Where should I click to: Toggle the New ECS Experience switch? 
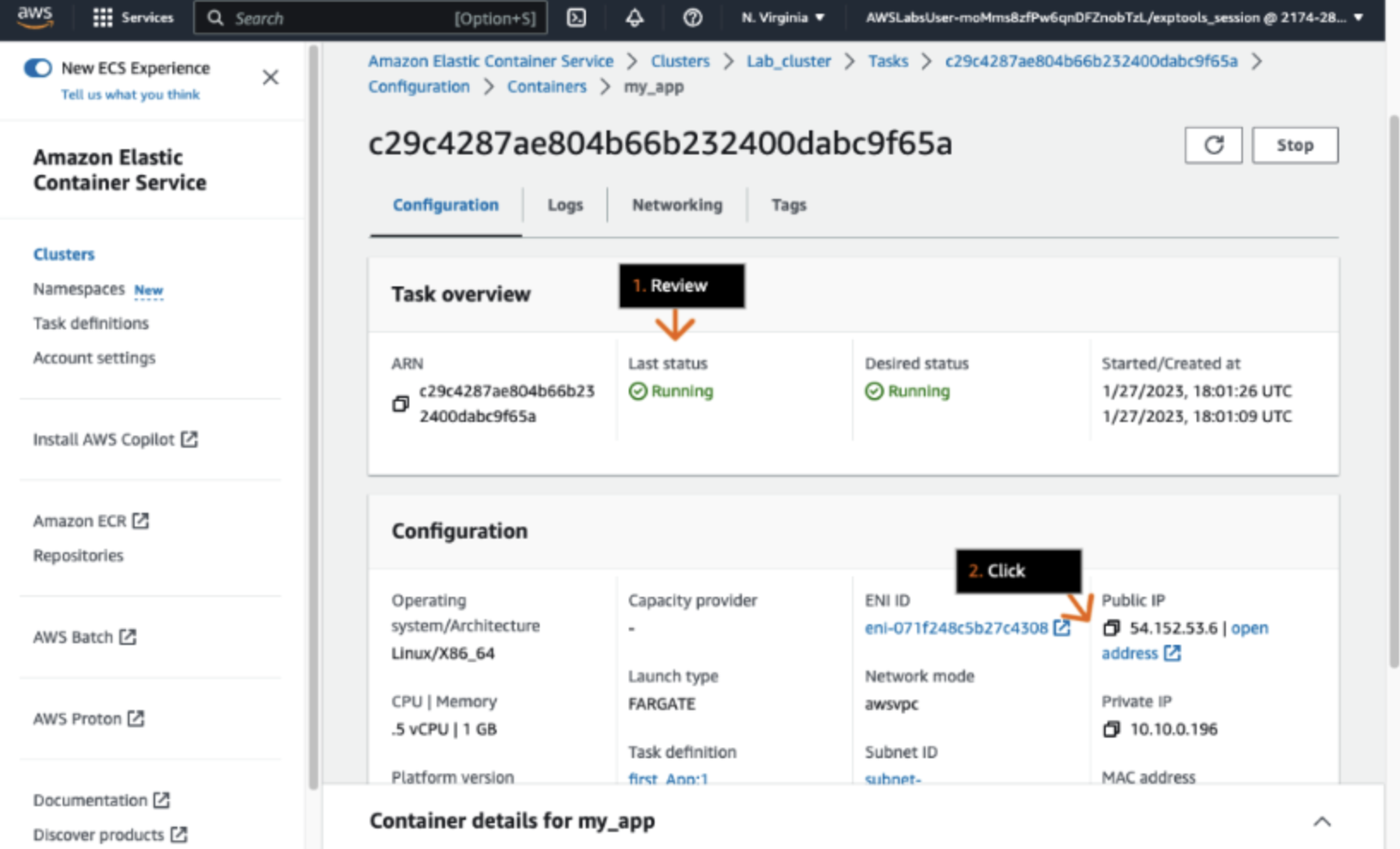coord(38,68)
